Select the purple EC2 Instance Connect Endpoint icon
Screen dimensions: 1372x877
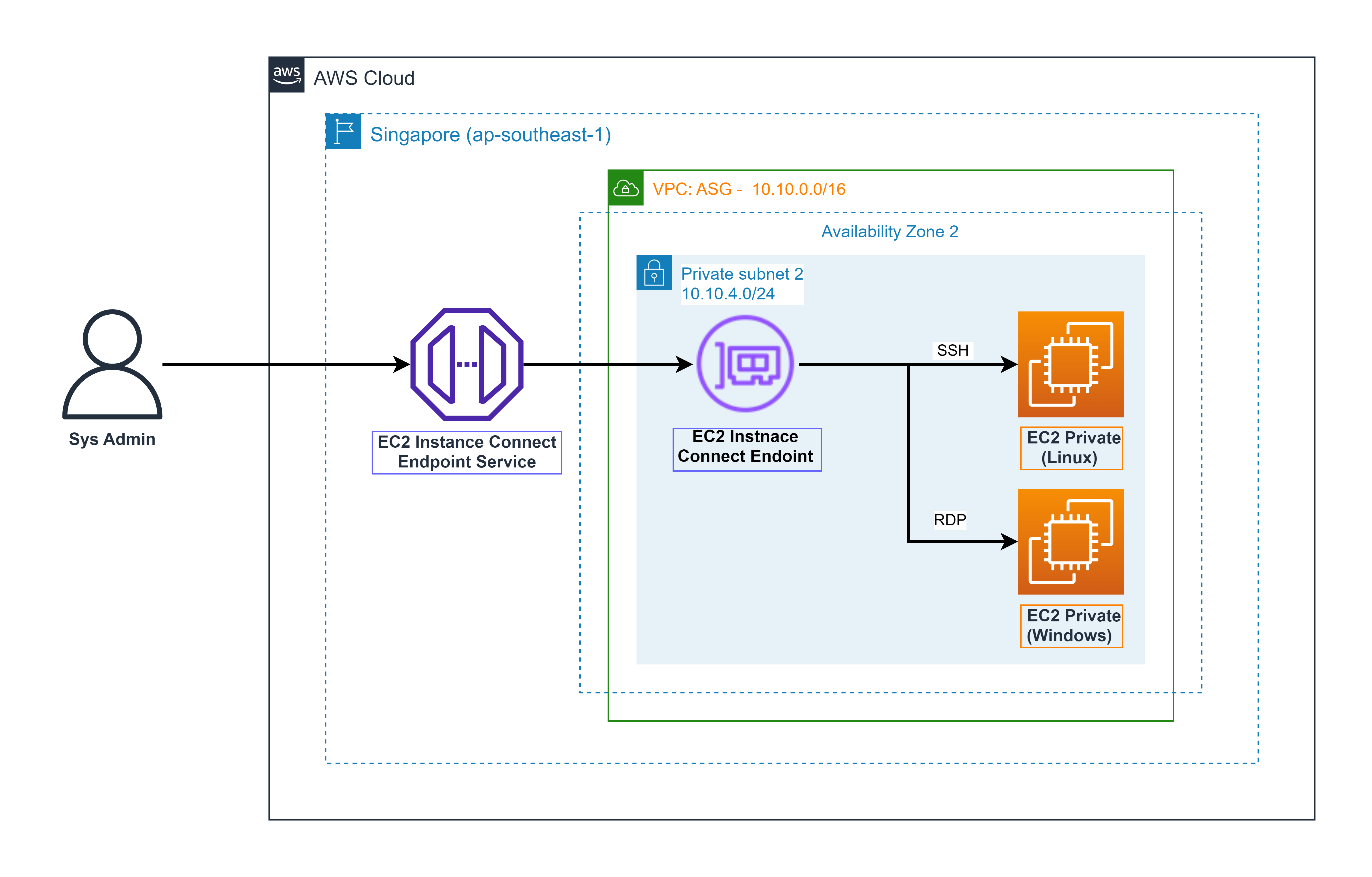pos(745,364)
